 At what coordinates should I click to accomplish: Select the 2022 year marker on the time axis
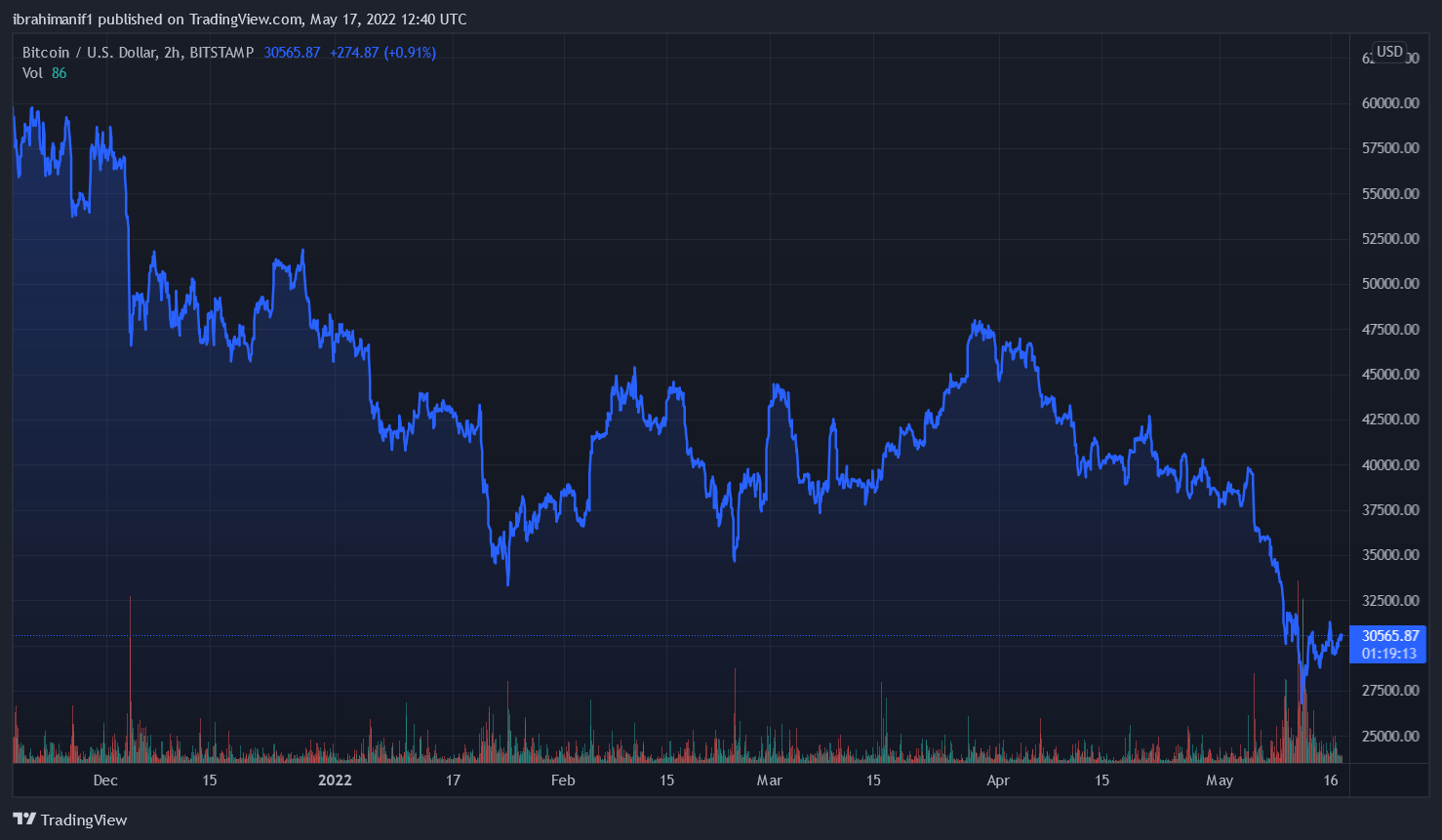[335, 780]
